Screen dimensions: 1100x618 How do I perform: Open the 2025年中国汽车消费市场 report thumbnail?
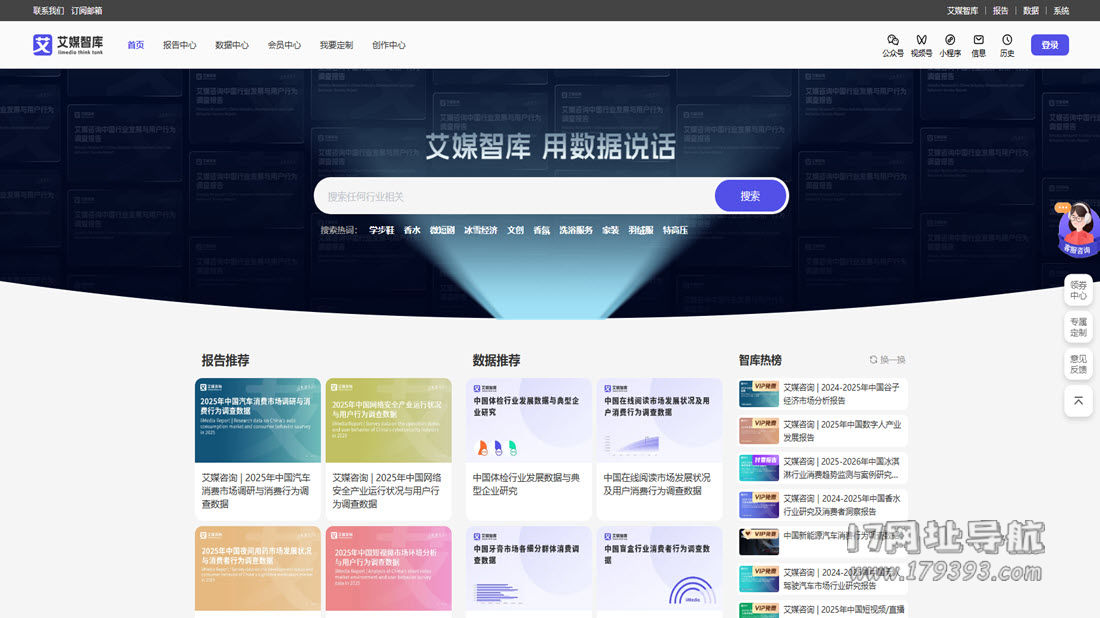pyautogui.click(x=258, y=420)
